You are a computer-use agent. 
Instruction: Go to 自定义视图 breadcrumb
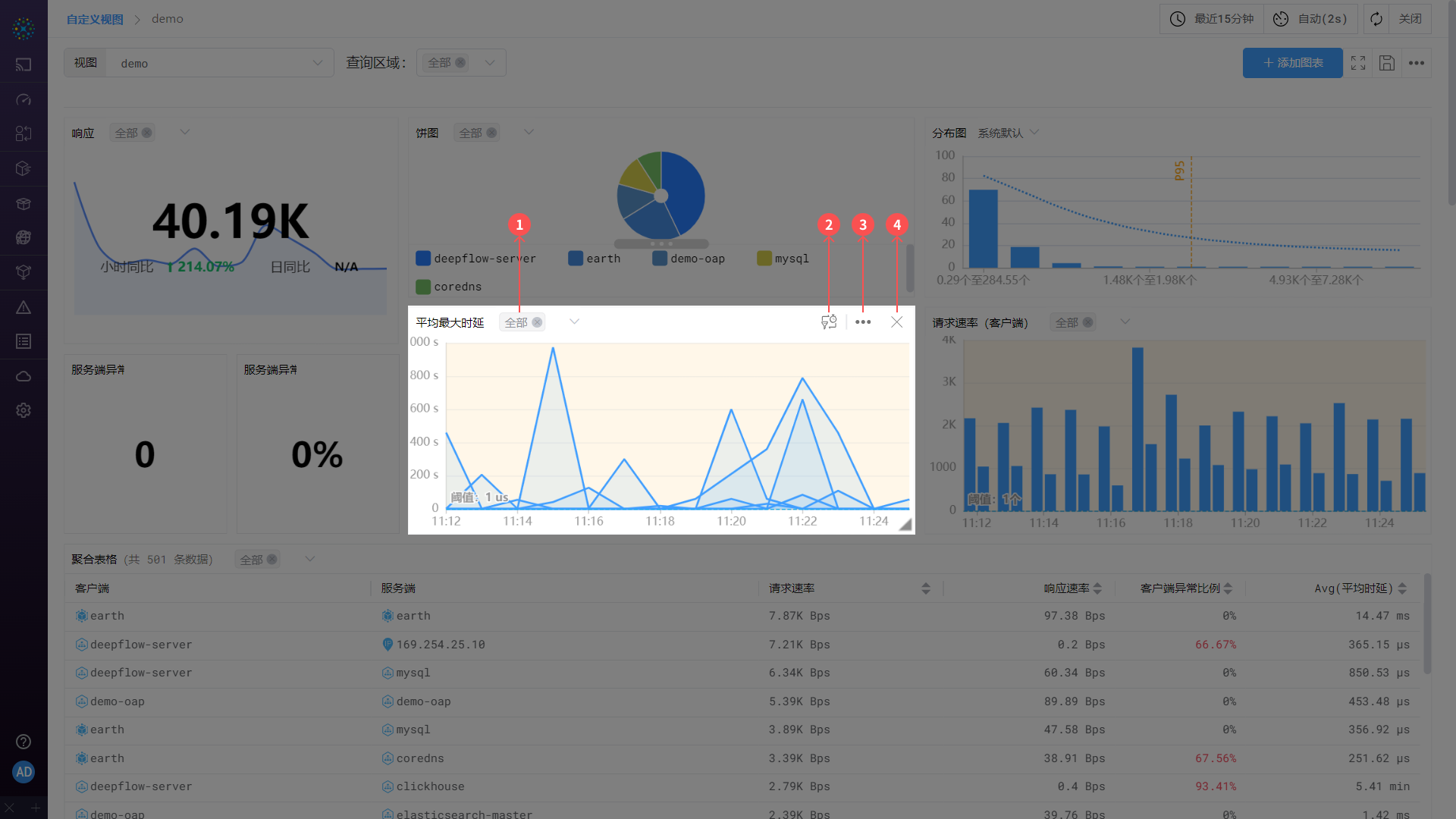(x=95, y=19)
